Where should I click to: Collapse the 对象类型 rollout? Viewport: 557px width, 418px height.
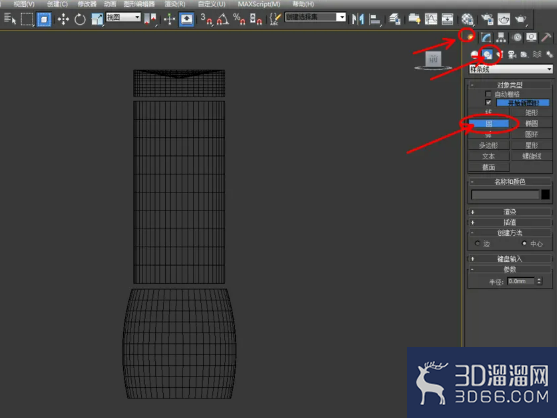[x=510, y=85]
